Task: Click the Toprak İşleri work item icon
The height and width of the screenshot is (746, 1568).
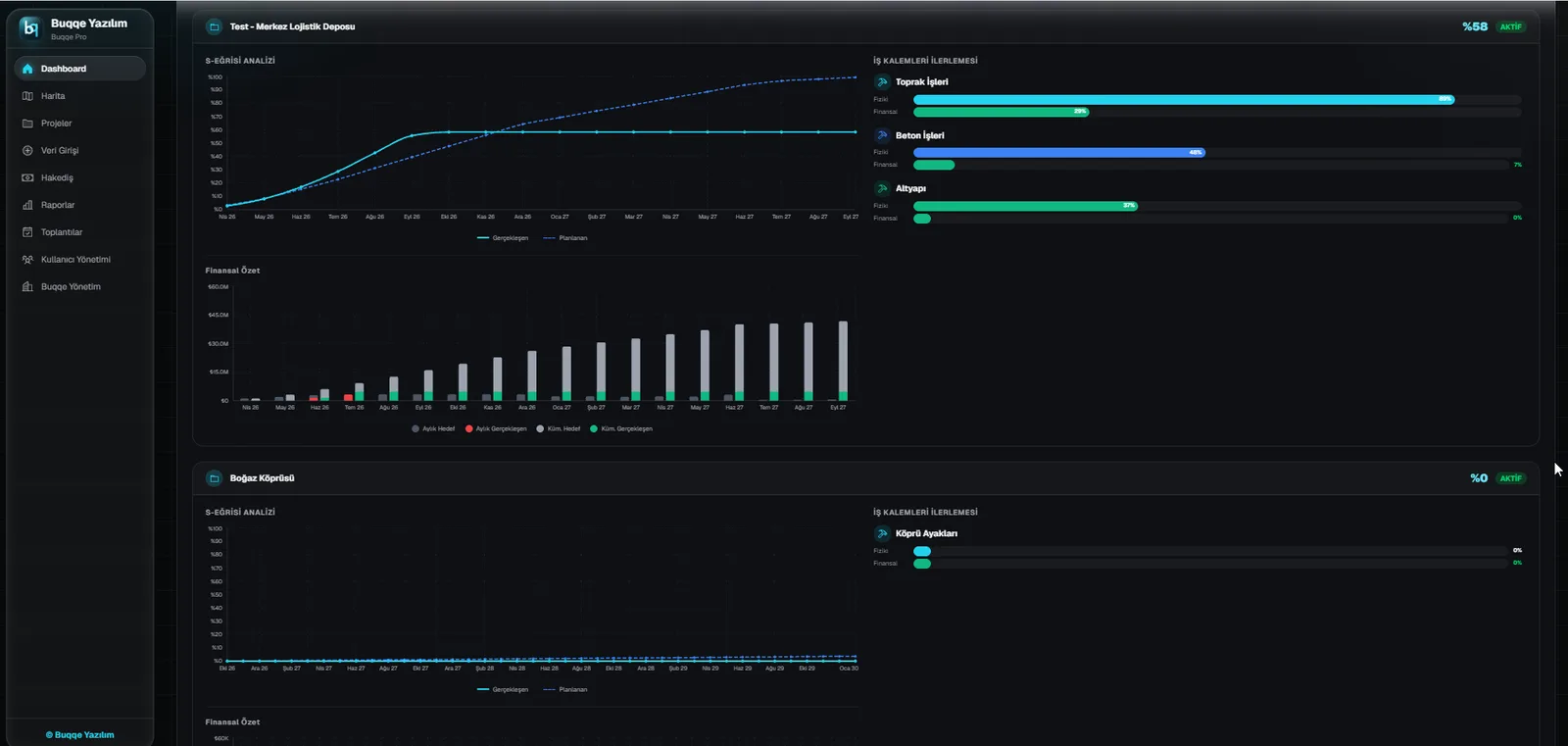Action: 882,82
